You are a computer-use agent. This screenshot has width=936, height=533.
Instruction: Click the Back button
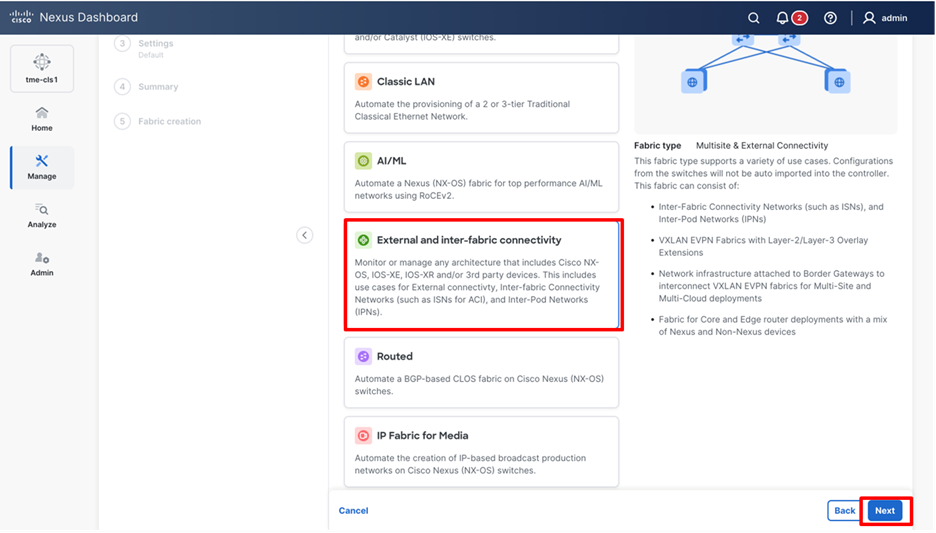pos(844,510)
